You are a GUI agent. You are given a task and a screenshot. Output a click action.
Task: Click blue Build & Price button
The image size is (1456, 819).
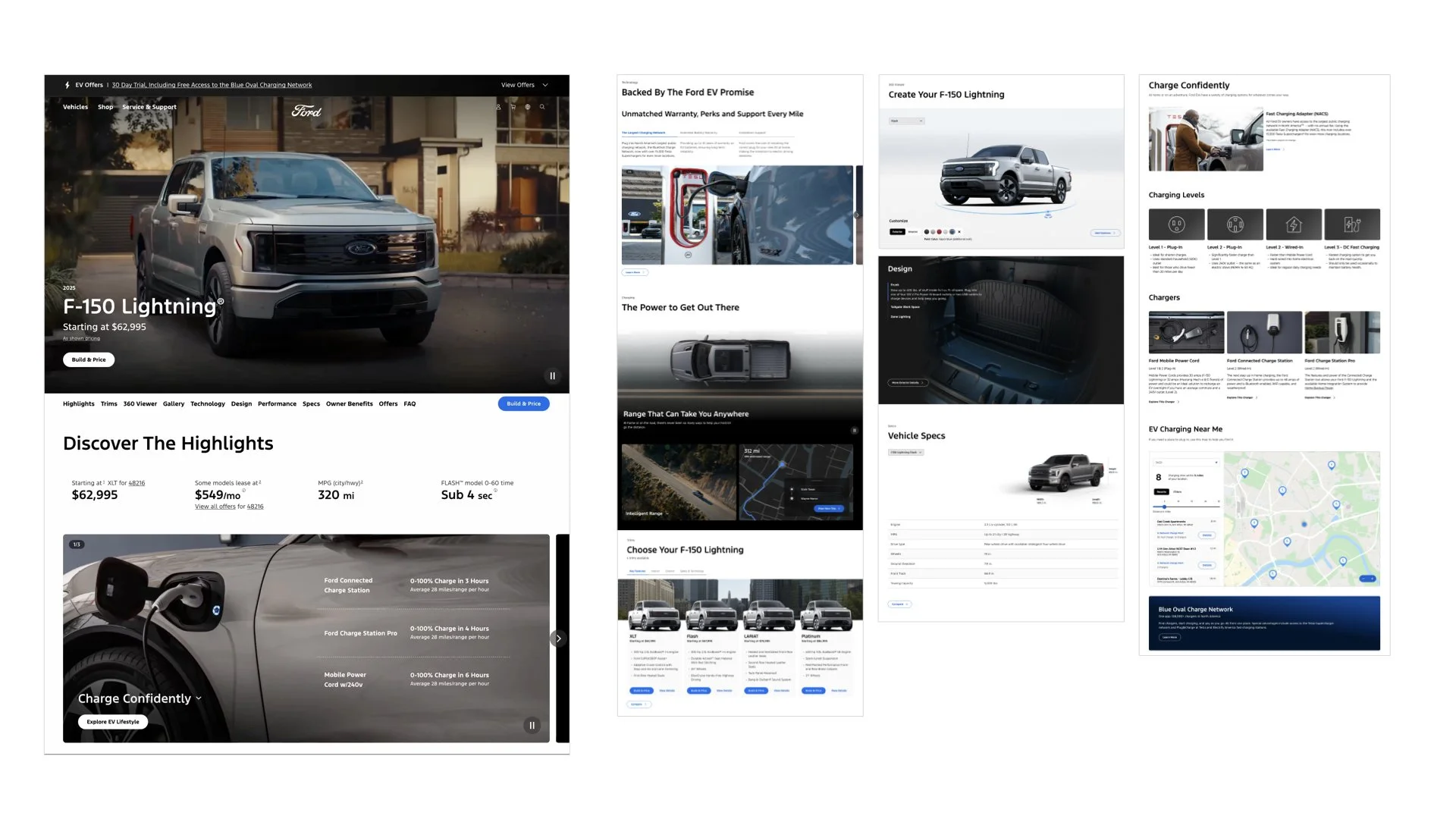[x=523, y=403]
